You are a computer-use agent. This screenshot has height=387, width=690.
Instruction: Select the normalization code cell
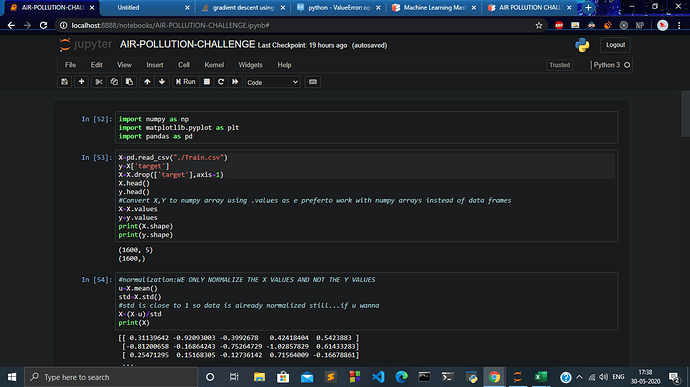pos(367,301)
